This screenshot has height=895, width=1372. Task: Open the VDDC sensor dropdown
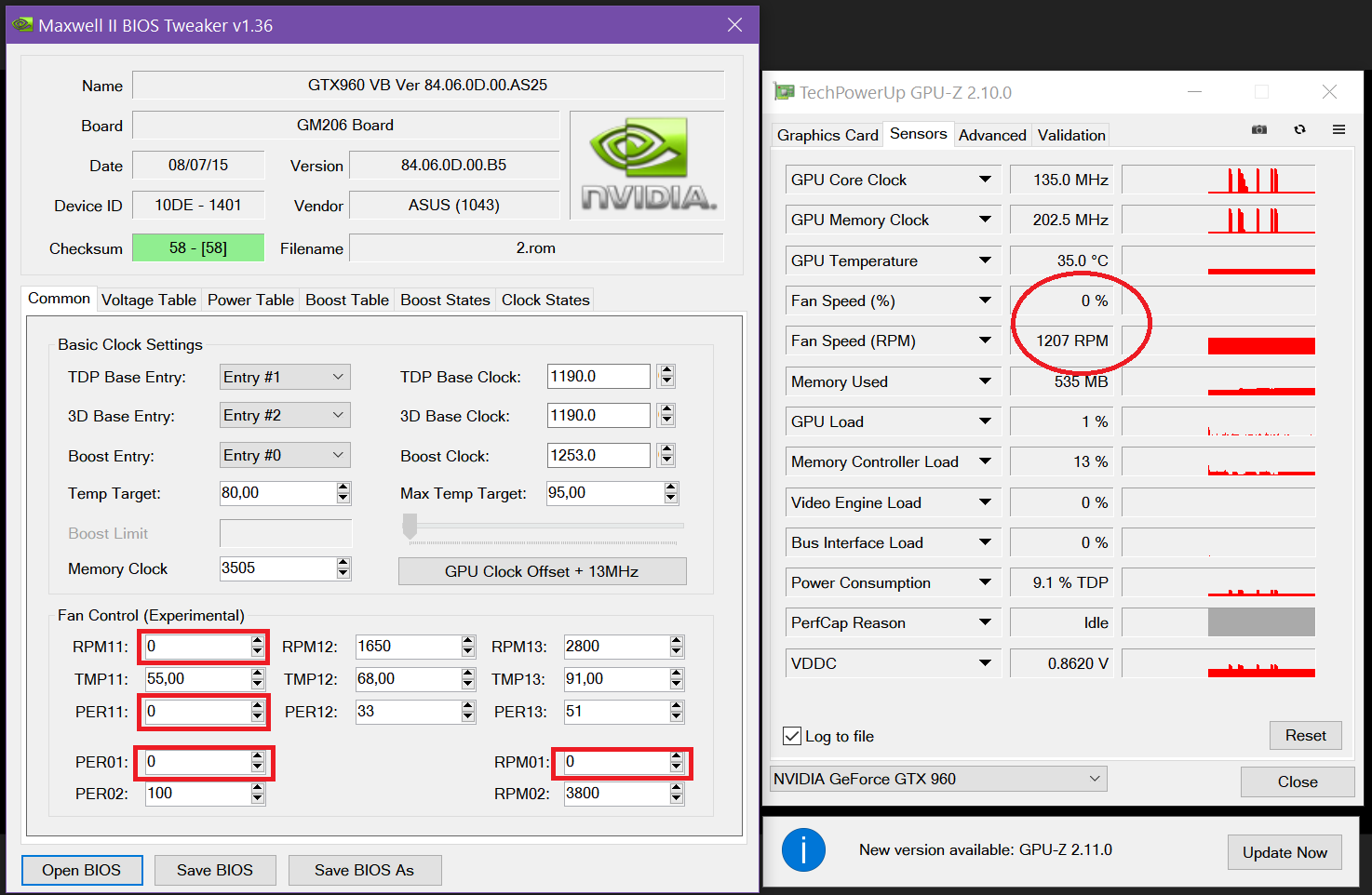985,663
